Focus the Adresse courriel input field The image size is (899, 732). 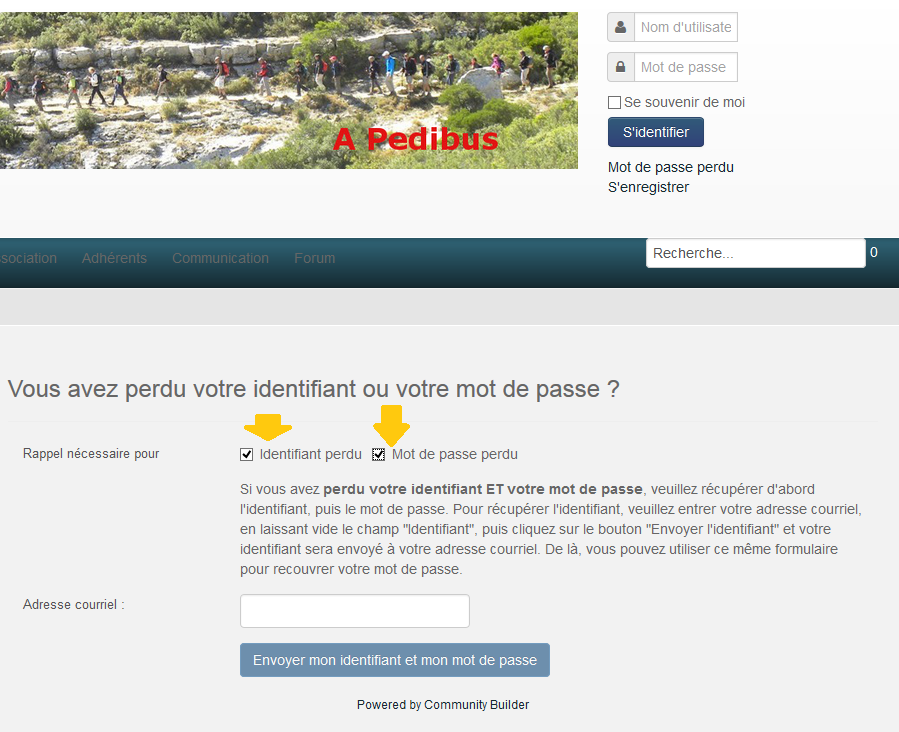[355, 611]
